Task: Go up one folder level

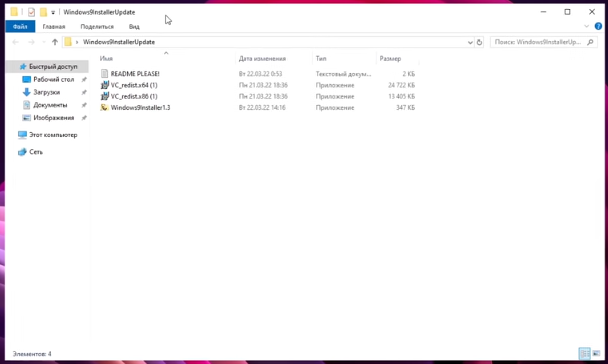Action: click(x=55, y=42)
